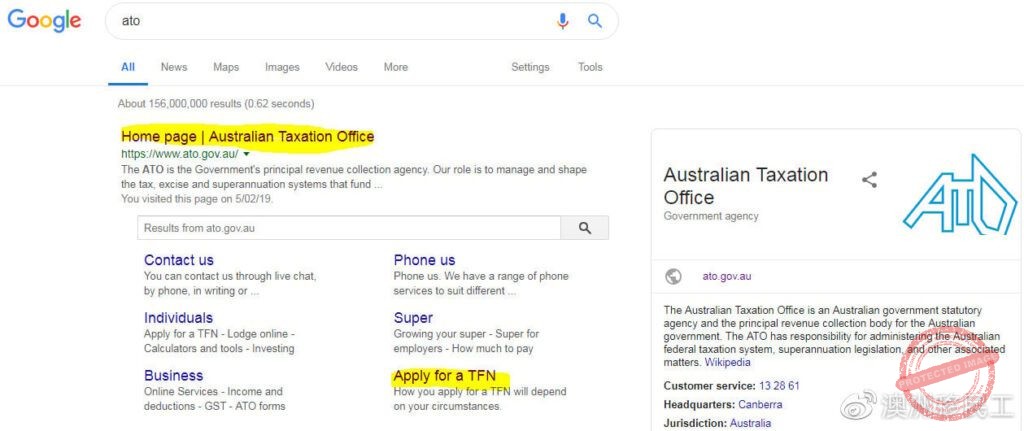
Task: Click the Google logo
Action: coord(44,20)
